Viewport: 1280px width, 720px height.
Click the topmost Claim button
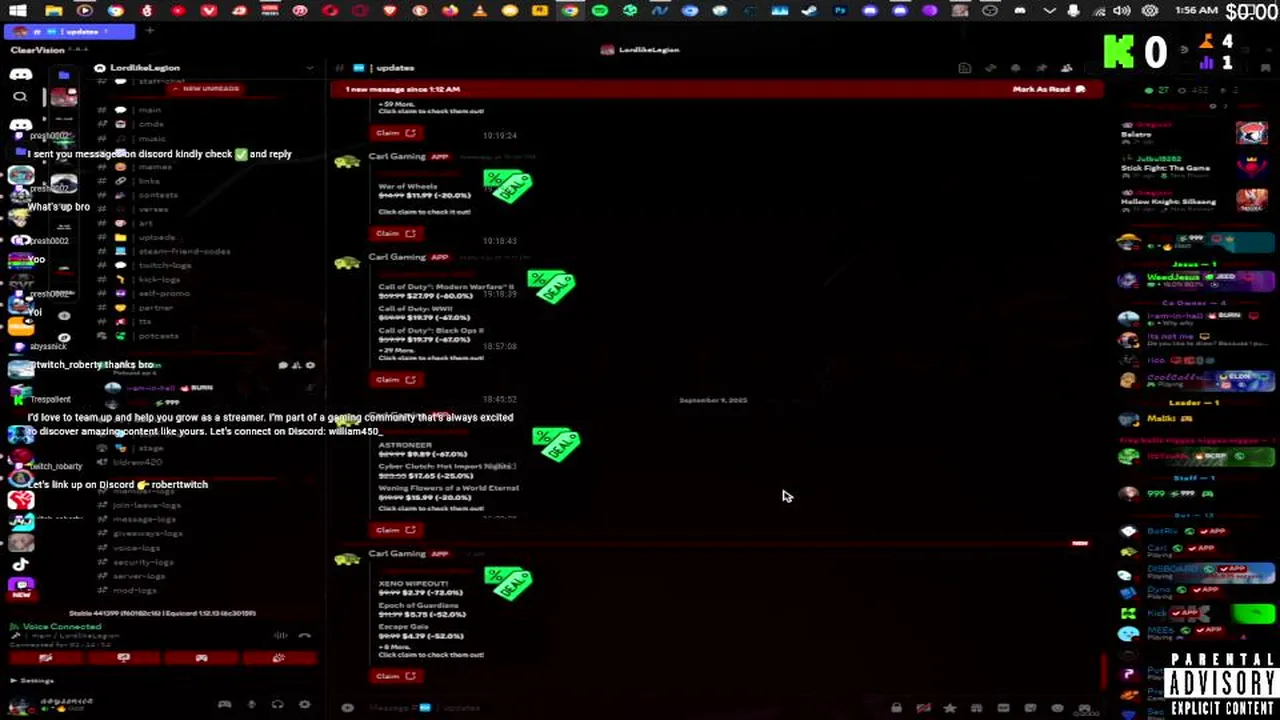point(397,133)
